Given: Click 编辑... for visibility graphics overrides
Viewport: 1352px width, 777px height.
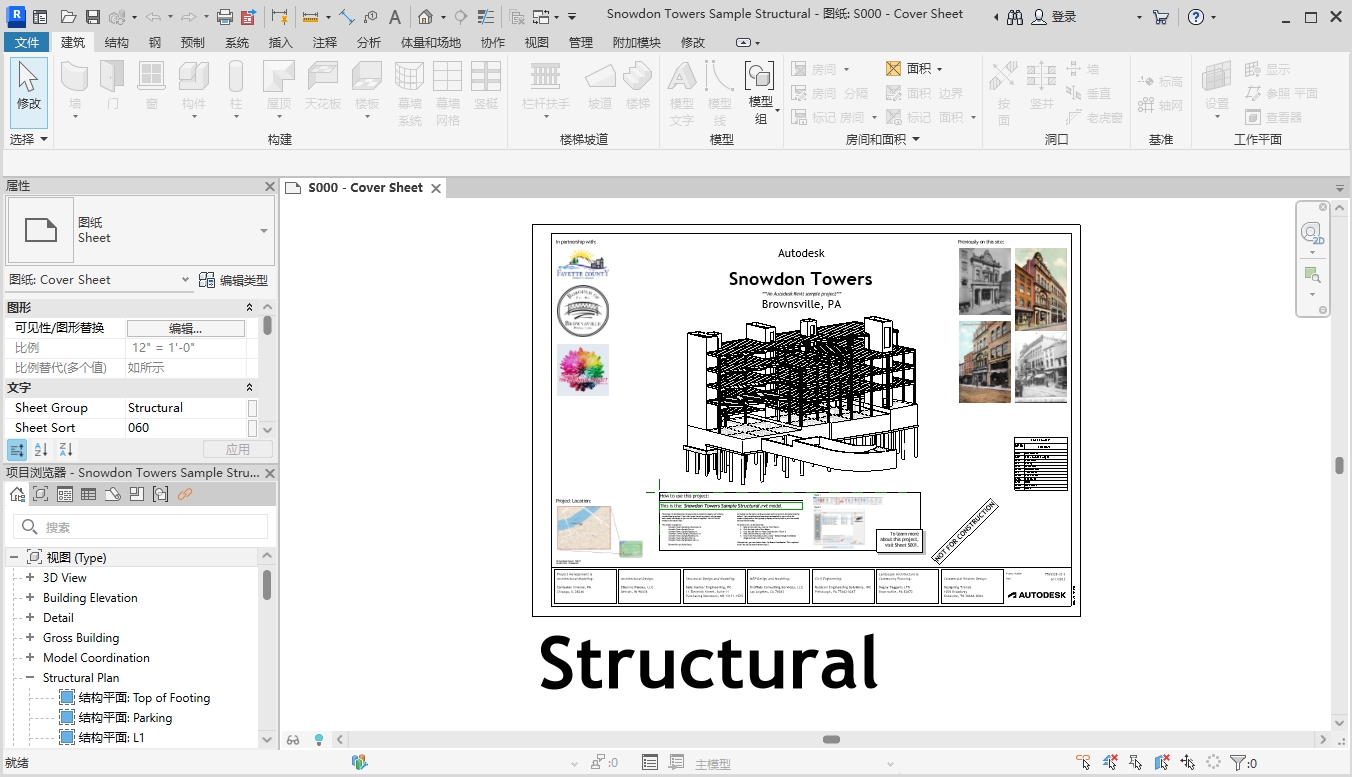Looking at the screenshot, I should 188,327.
